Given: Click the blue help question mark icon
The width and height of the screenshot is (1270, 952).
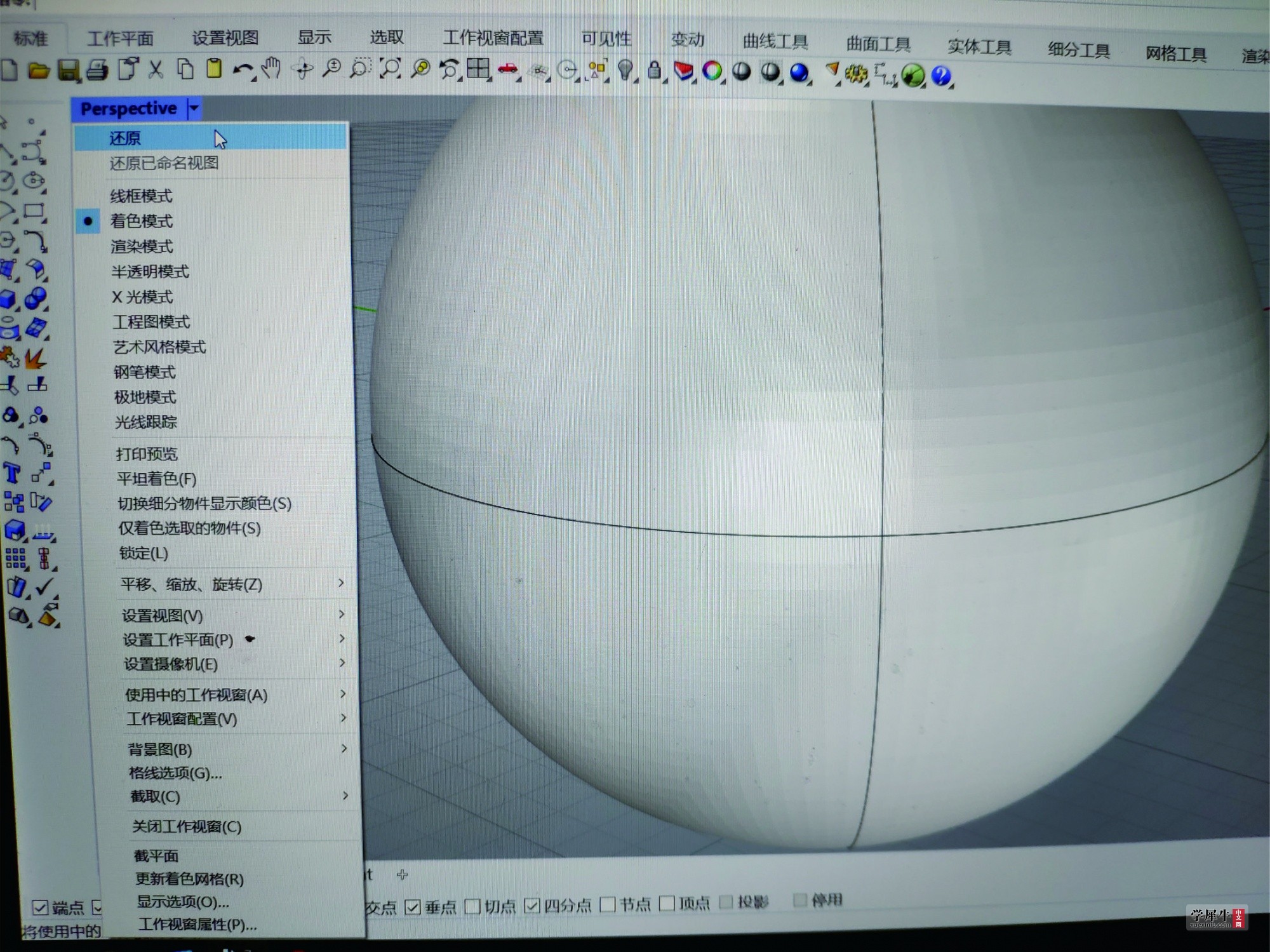Looking at the screenshot, I should 941,76.
